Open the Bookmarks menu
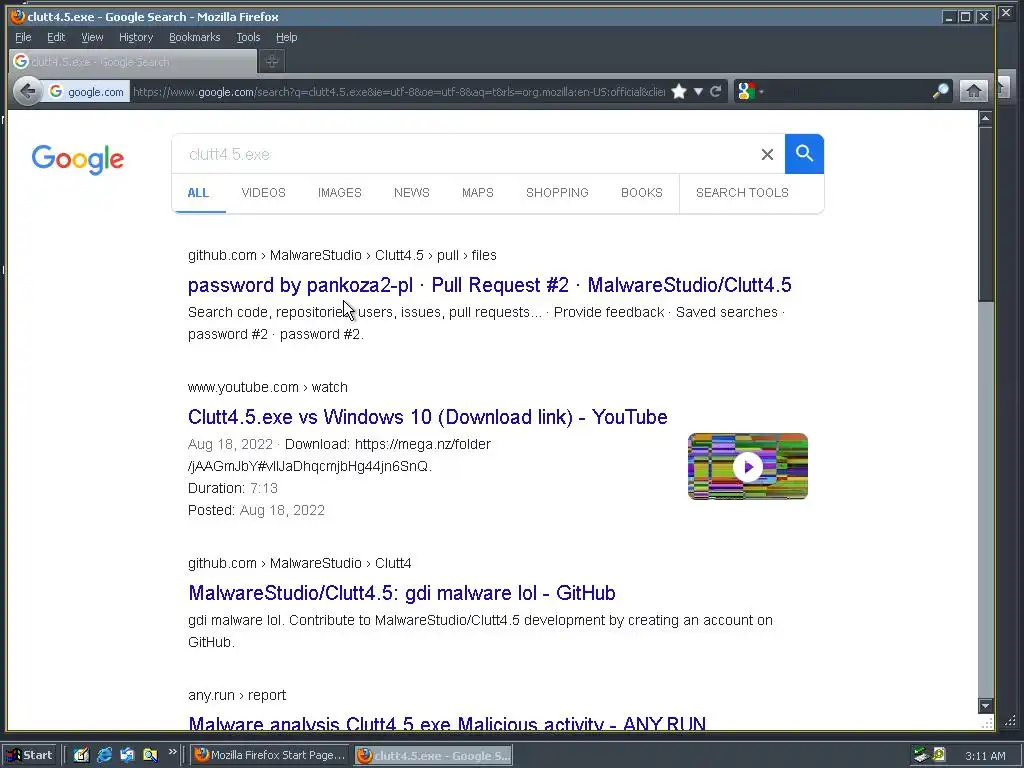Image resolution: width=1024 pixels, height=768 pixels. 195,37
